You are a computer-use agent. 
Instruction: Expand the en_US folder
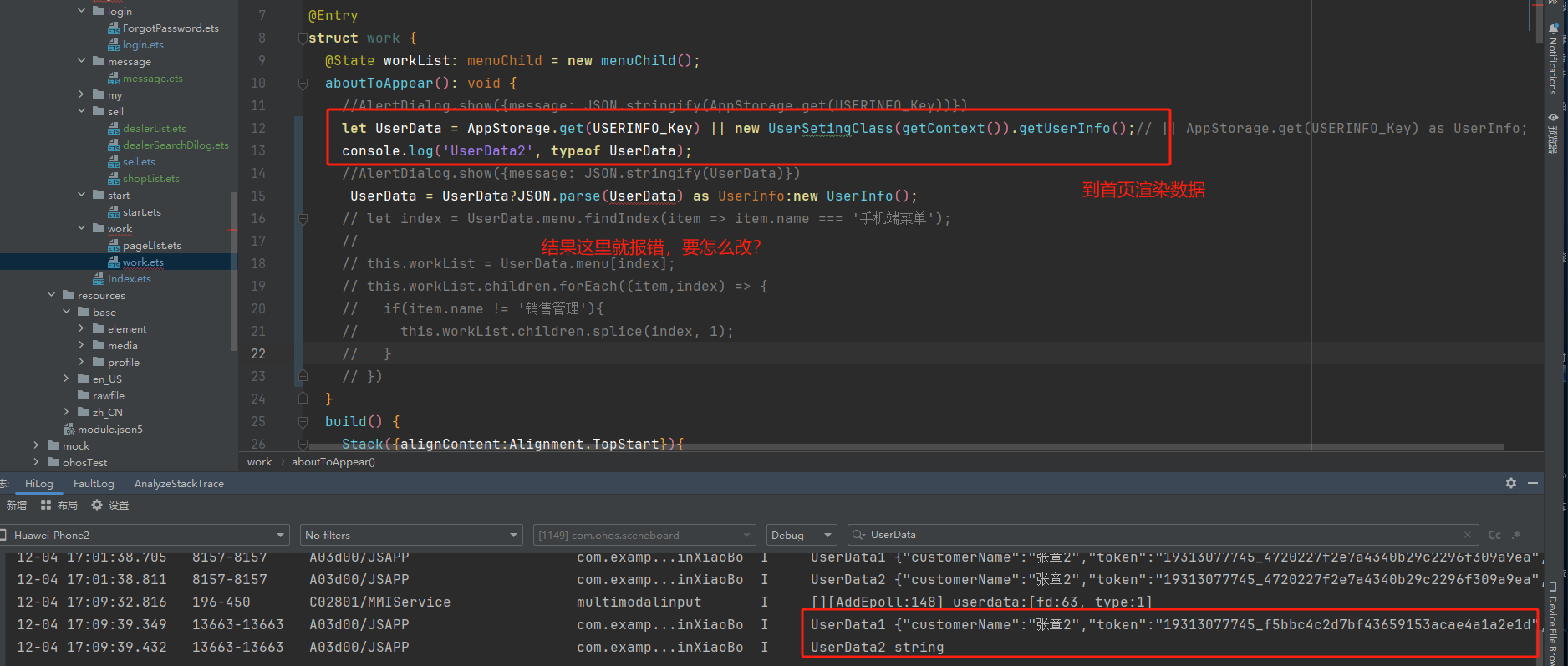[66, 379]
